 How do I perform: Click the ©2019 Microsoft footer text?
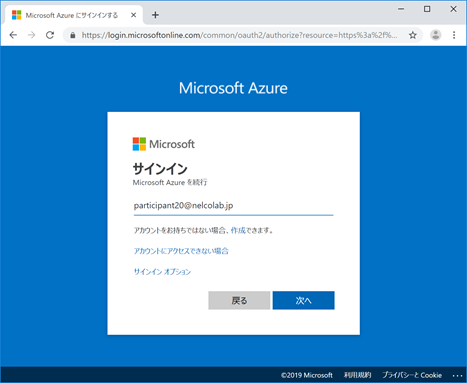(x=307, y=375)
